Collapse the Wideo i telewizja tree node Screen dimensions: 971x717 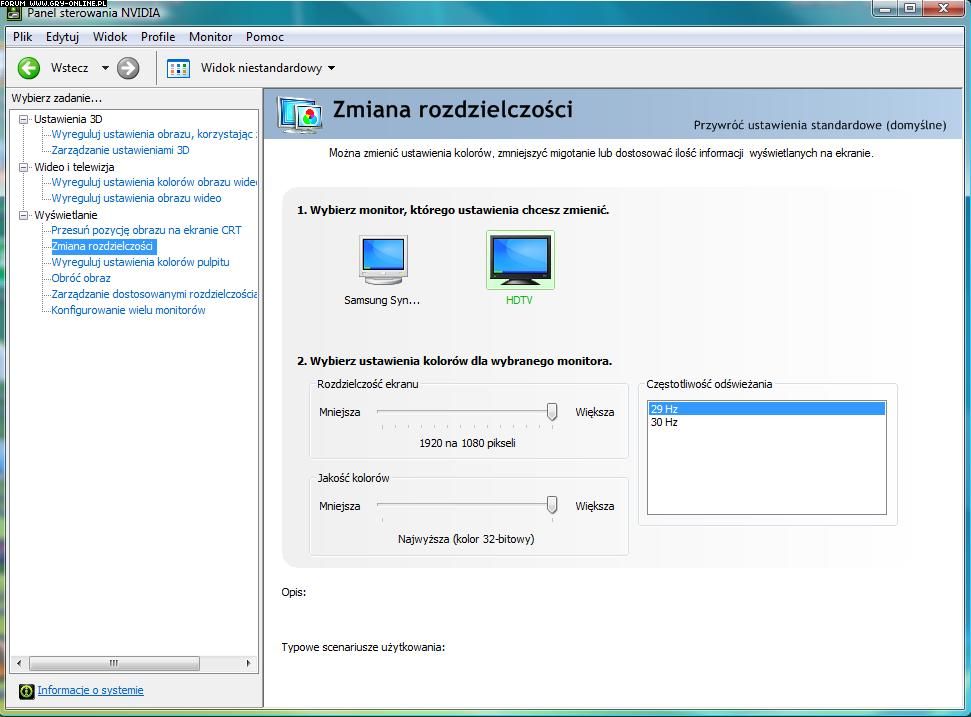coord(24,167)
